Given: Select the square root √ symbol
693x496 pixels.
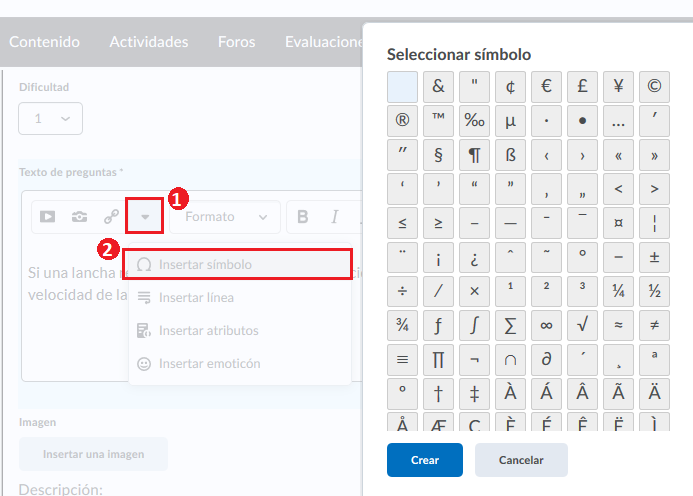Looking at the screenshot, I should coord(582,324).
